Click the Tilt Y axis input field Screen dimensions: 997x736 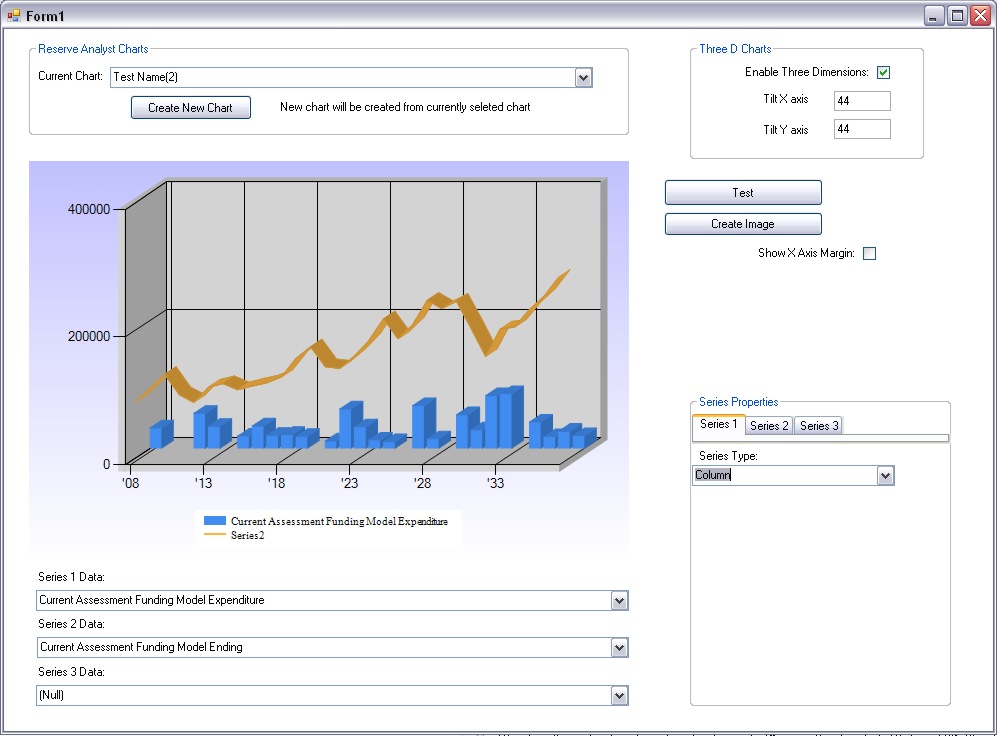click(862, 129)
